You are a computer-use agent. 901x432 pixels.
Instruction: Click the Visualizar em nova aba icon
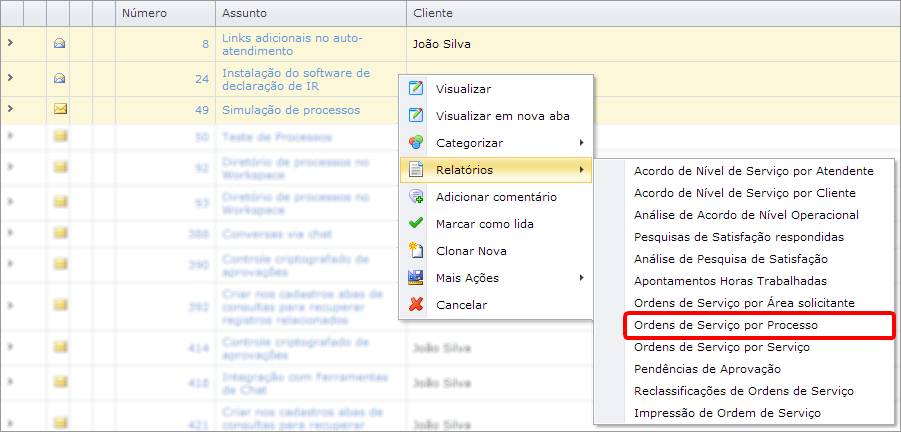click(x=416, y=116)
